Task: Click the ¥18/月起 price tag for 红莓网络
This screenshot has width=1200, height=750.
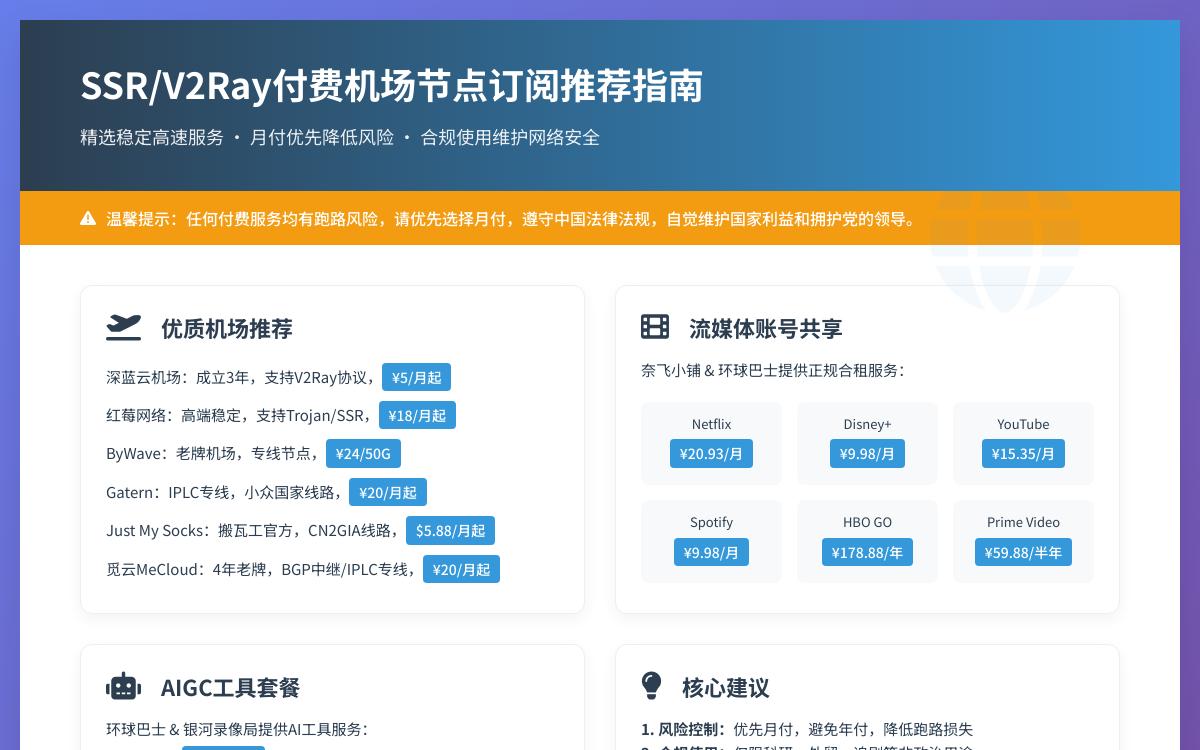Action: (x=417, y=415)
